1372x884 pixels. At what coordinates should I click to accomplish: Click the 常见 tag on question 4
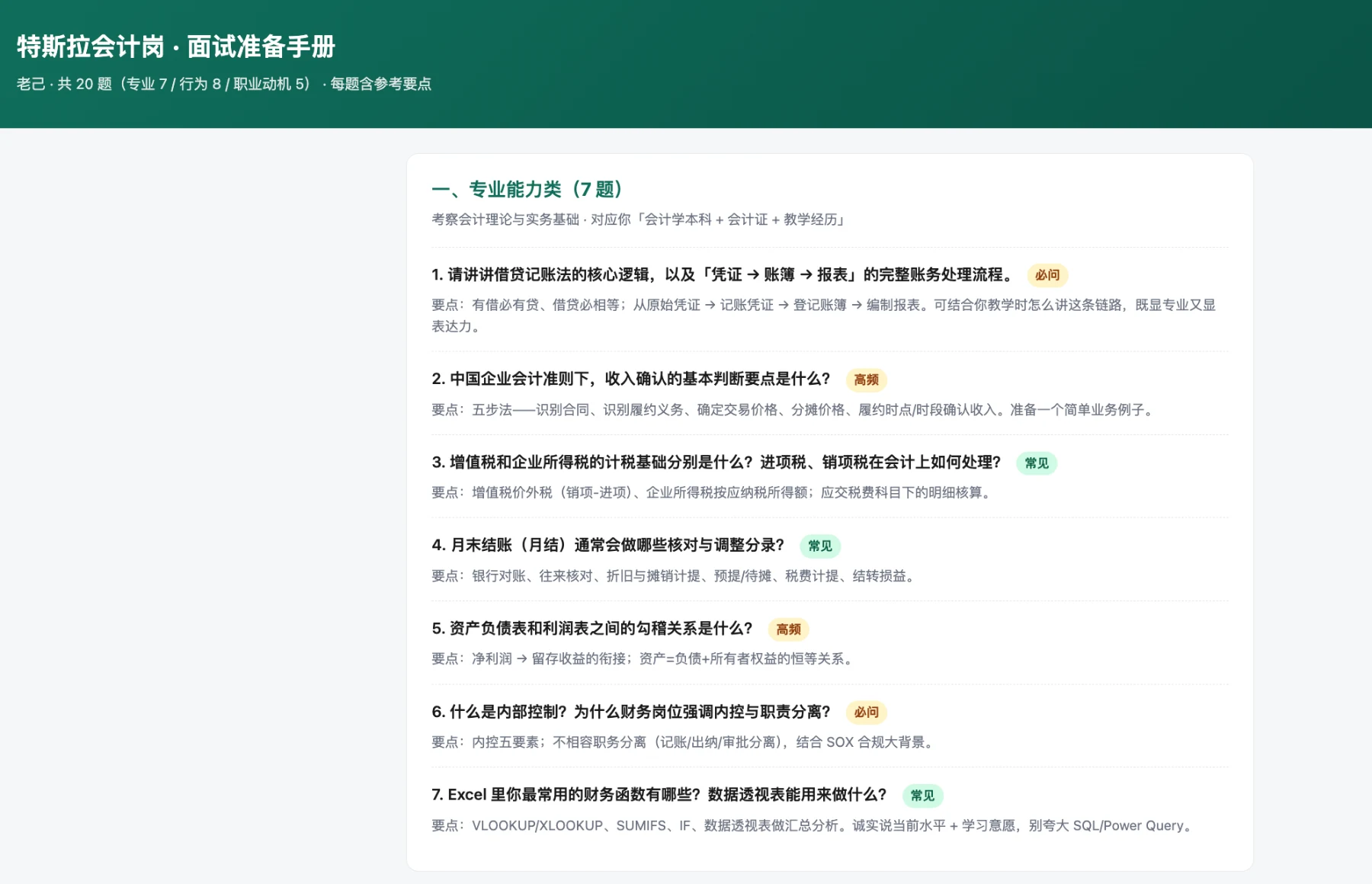(x=820, y=546)
